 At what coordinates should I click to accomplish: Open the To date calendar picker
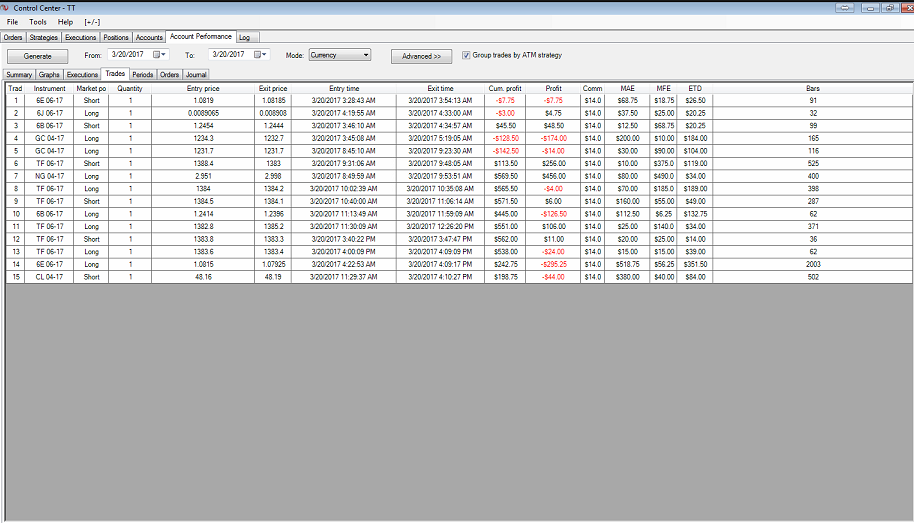coord(260,54)
